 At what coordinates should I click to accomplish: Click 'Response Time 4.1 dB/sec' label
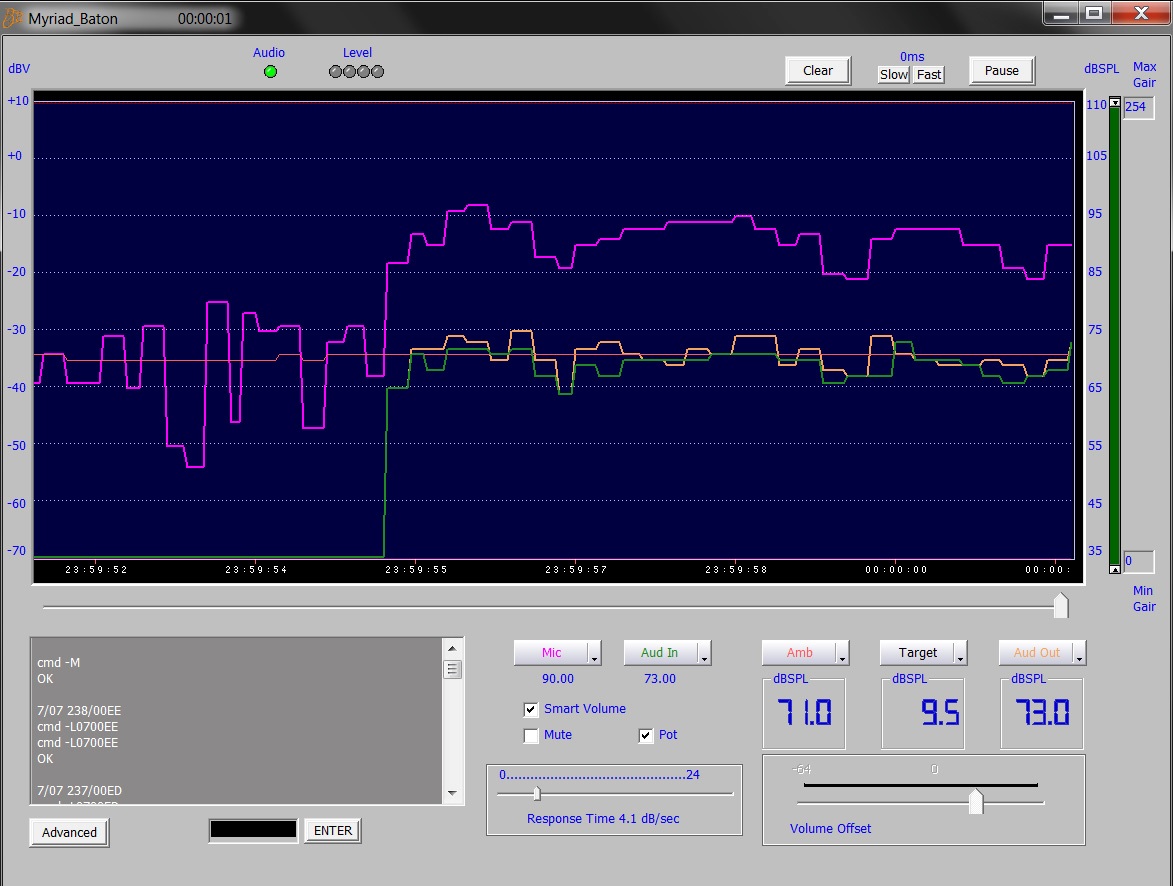603,819
